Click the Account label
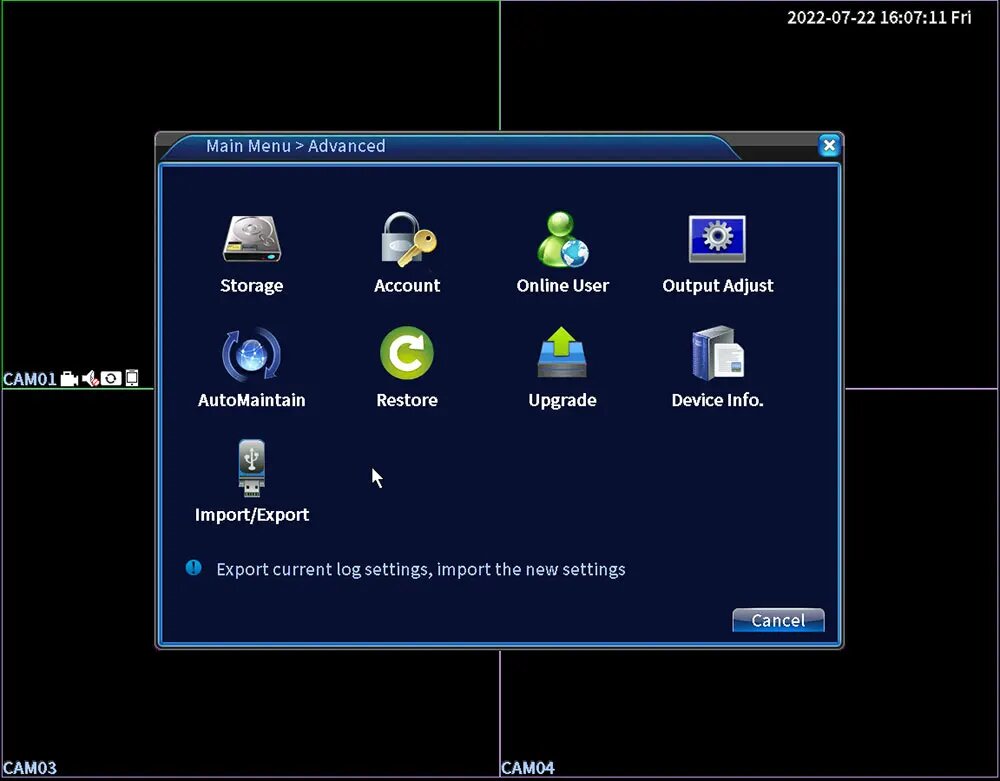 pos(407,286)
